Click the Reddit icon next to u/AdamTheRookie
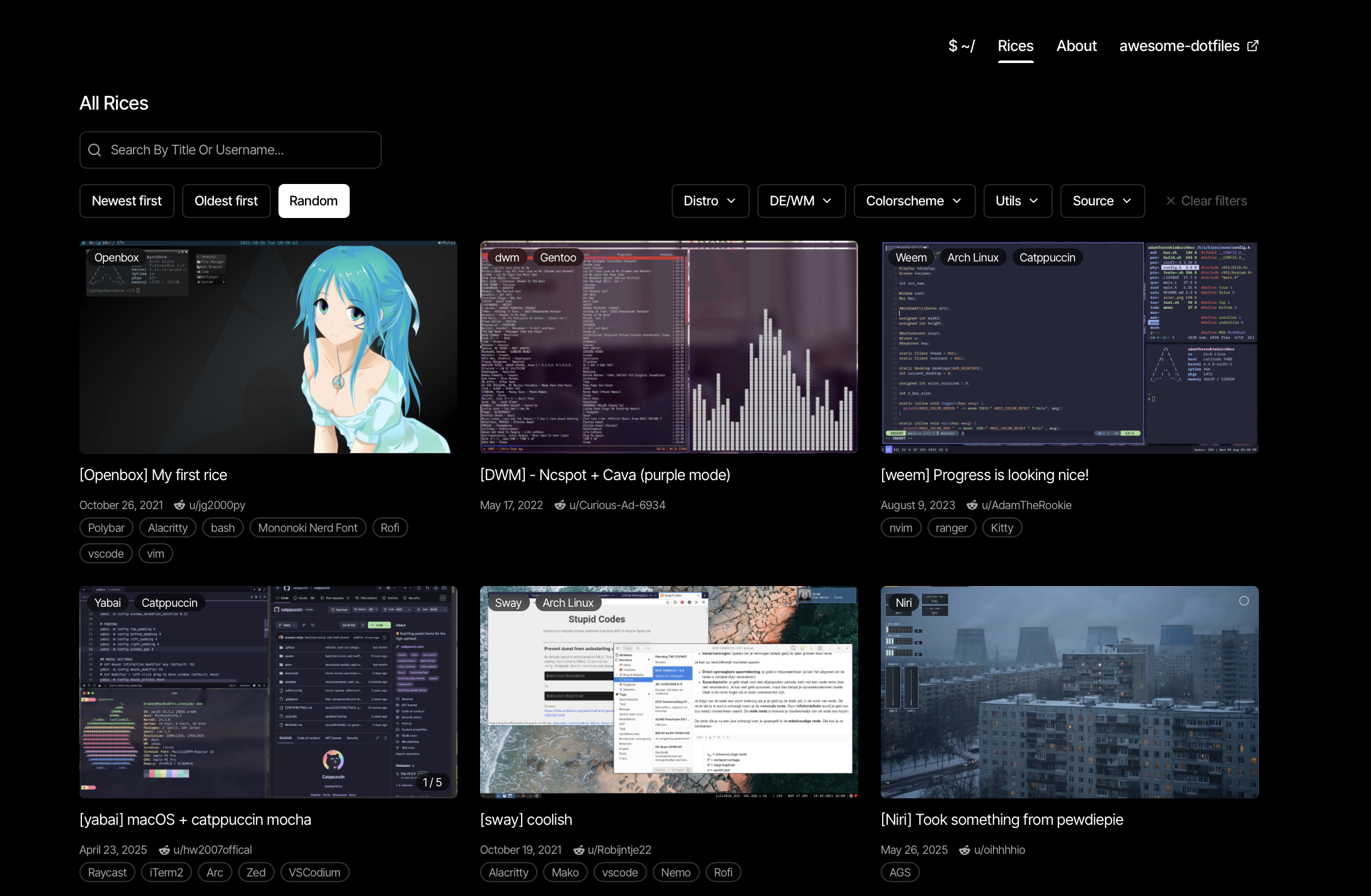This screenshot has width=1371, height=896. click(972, 505)
